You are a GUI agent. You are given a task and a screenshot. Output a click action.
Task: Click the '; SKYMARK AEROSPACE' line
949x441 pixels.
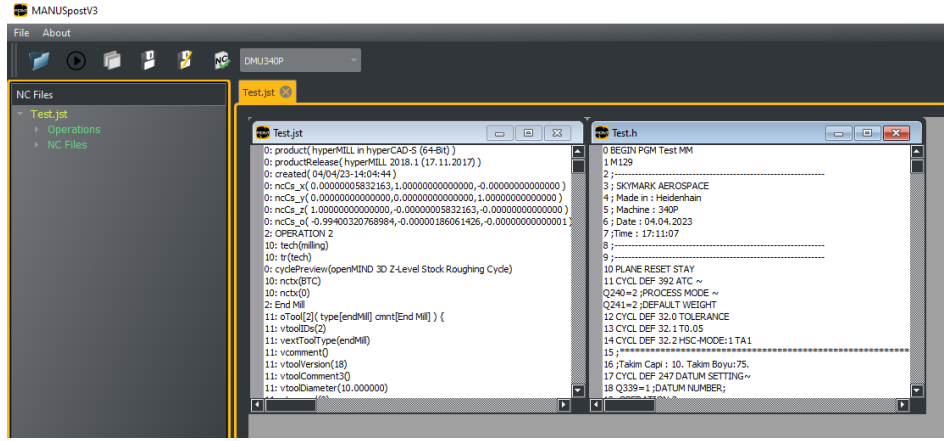pyautogui.click(x=656, y=186)
